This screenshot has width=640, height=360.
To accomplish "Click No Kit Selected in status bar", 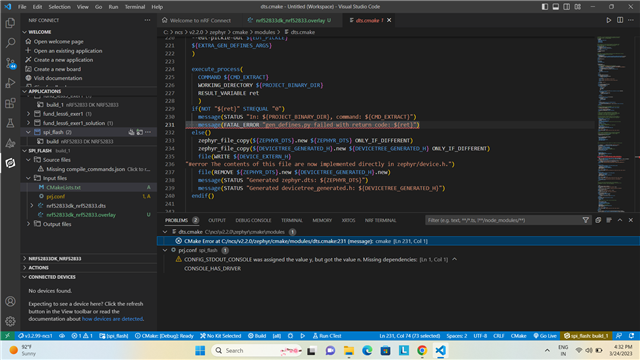I will [x=220, y=336].
